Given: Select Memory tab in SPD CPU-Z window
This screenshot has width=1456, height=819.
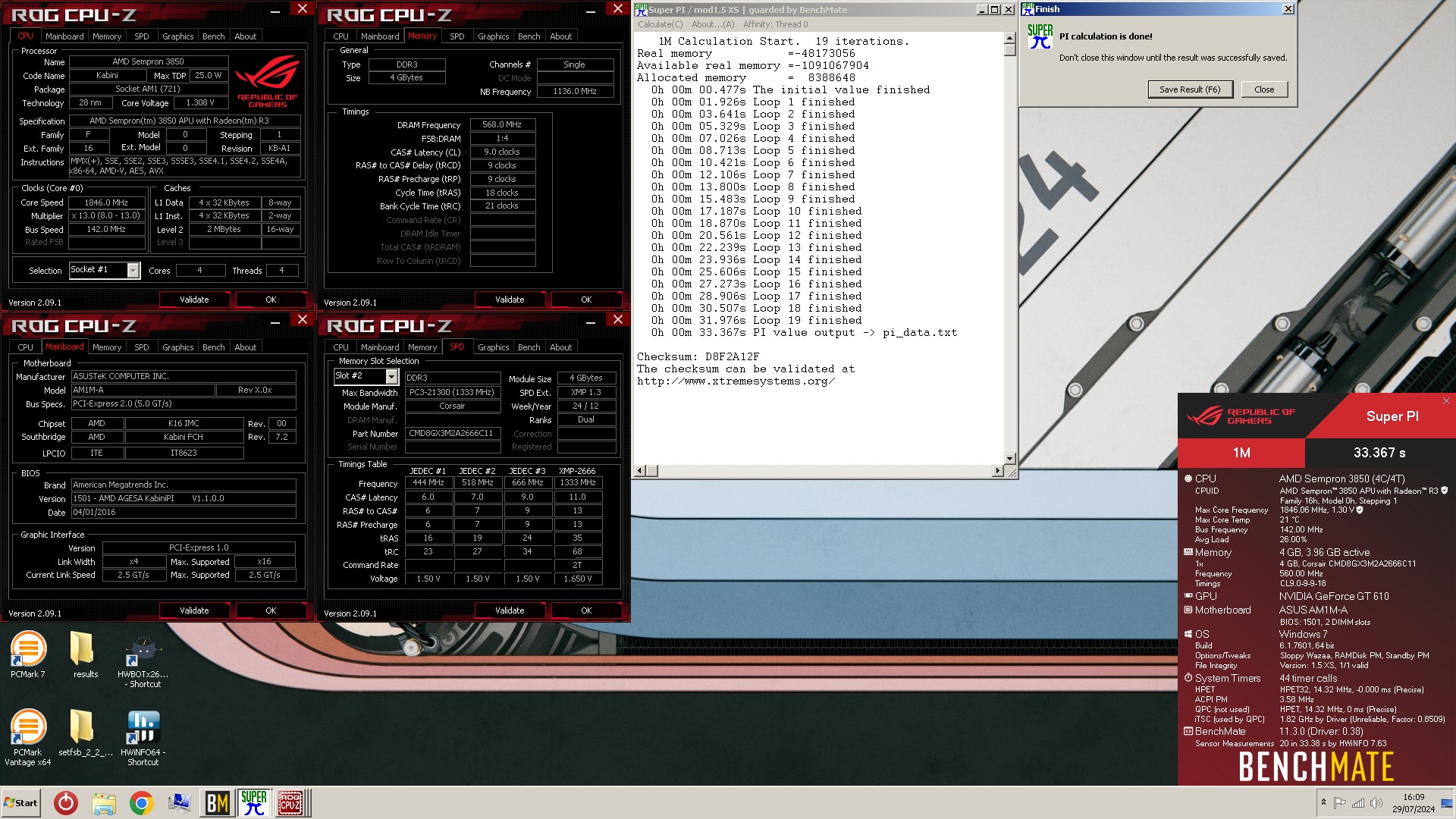Looking at the screenshot, I should point(422,347).
